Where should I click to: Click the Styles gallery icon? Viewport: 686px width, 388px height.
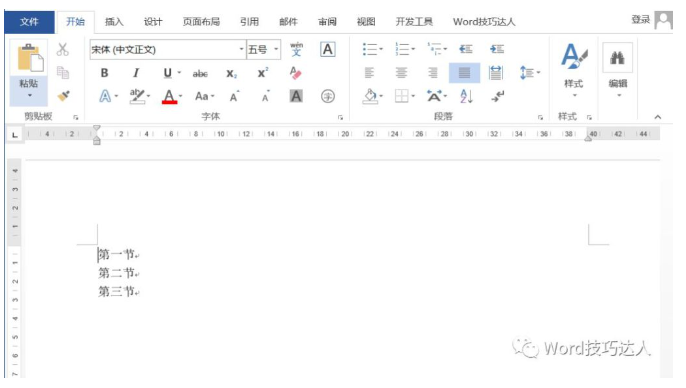click(x=574, y=57)
